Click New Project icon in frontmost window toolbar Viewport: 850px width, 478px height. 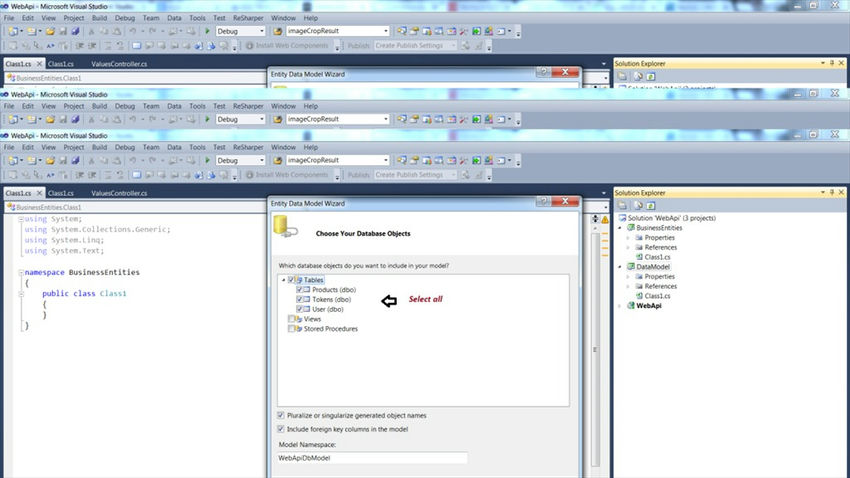pos(13,160)
